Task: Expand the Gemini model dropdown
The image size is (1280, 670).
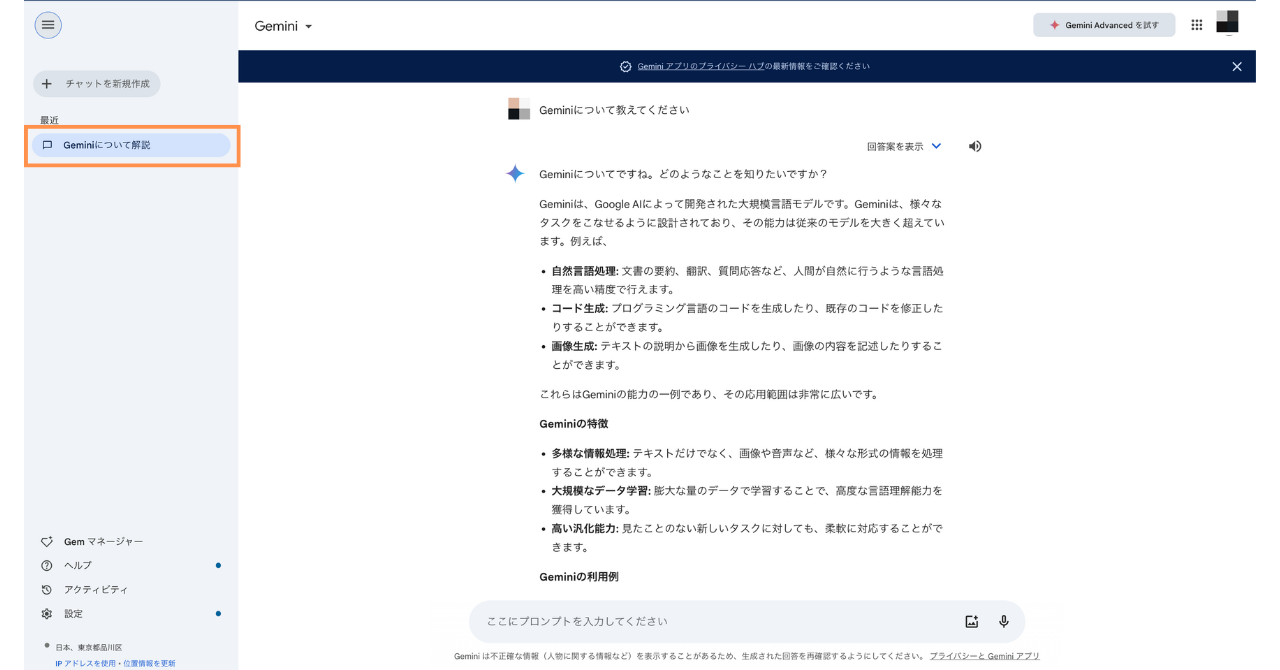Action: pos(284,26)
